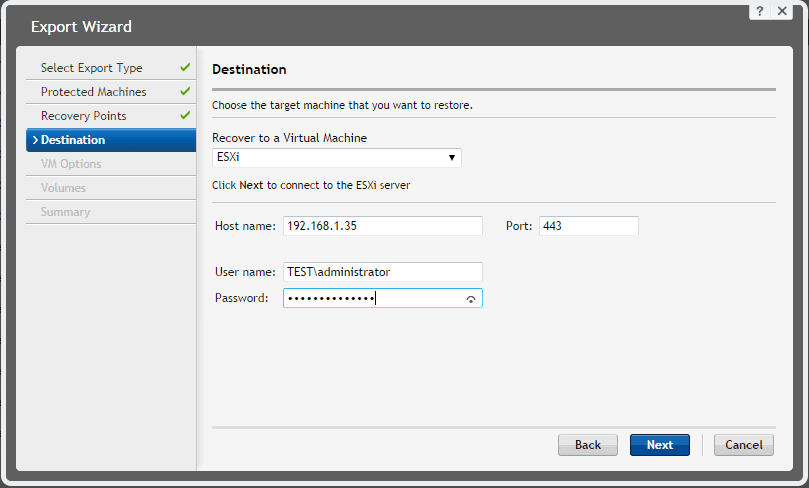This screenshot has width=809, height=488.
Task: Click the 'Password:' label
Action: (x=241, y=298)
